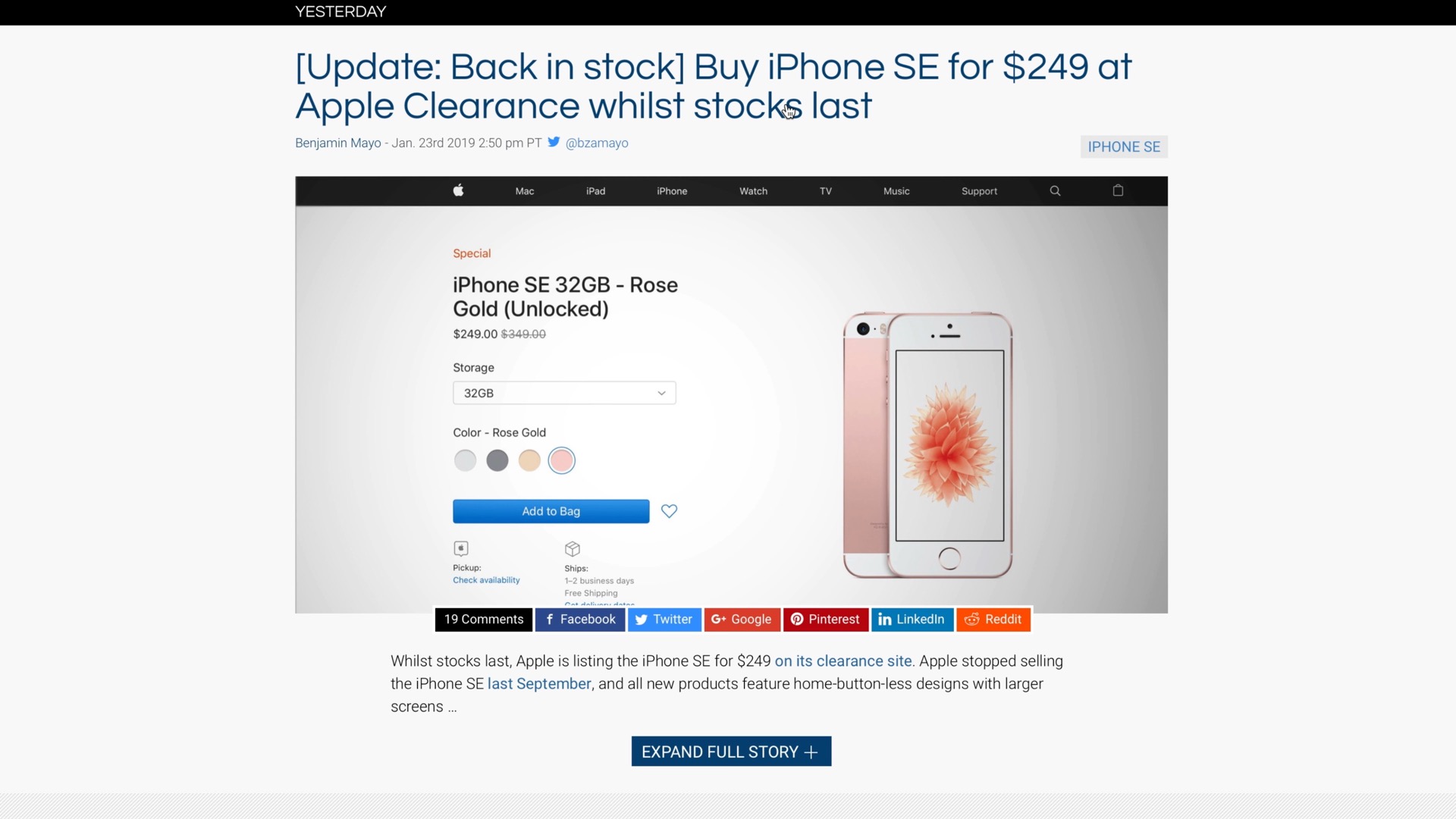The height and width of the screenshot is (819, 1456).
Task: Open the Mac menu item
Action: [x=525, y=191]
